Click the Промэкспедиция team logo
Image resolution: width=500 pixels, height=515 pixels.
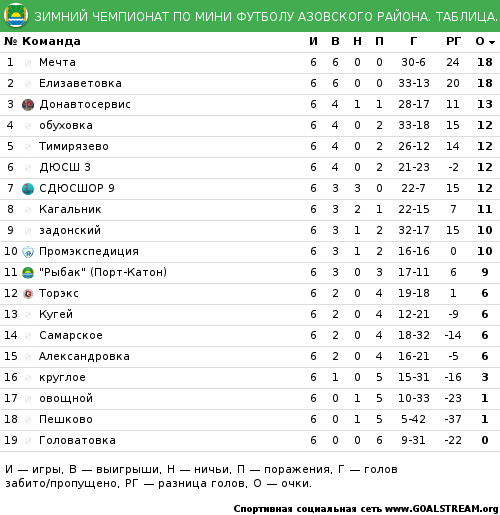(x=28, y=252)
